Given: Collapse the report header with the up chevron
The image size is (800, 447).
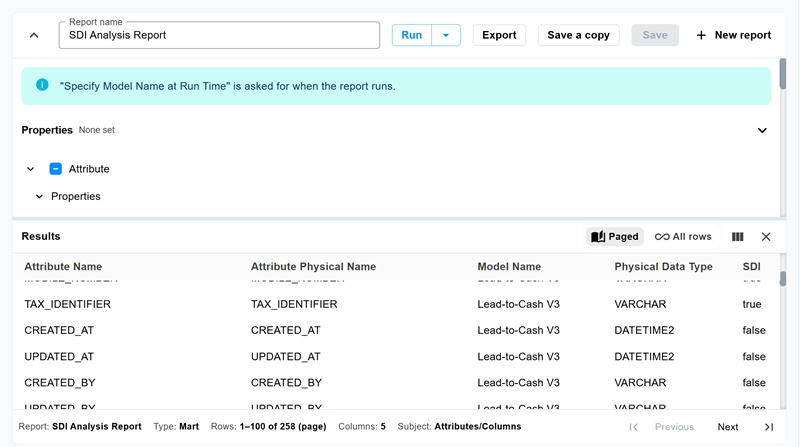Looking at the screenshot, I should coord(34,35).
